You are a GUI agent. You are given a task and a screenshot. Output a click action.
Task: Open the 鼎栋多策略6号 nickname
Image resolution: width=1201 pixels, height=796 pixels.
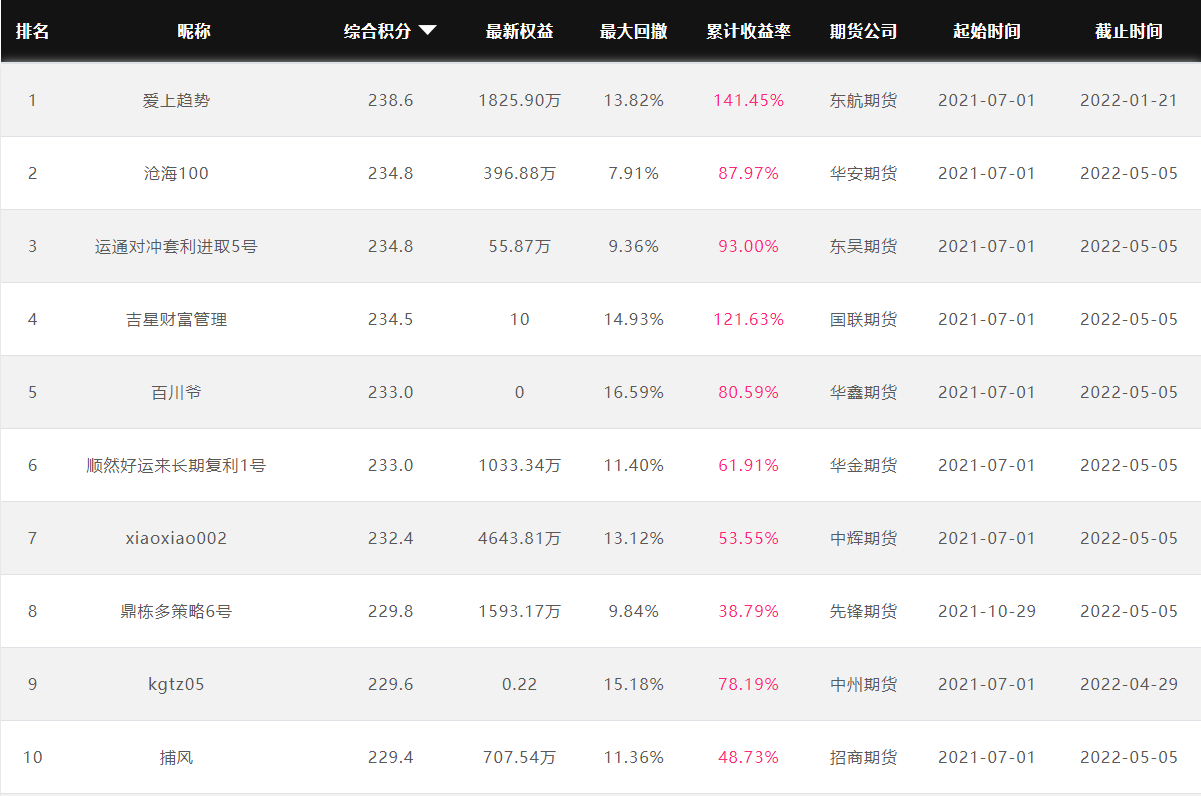[x=177, y=611]
